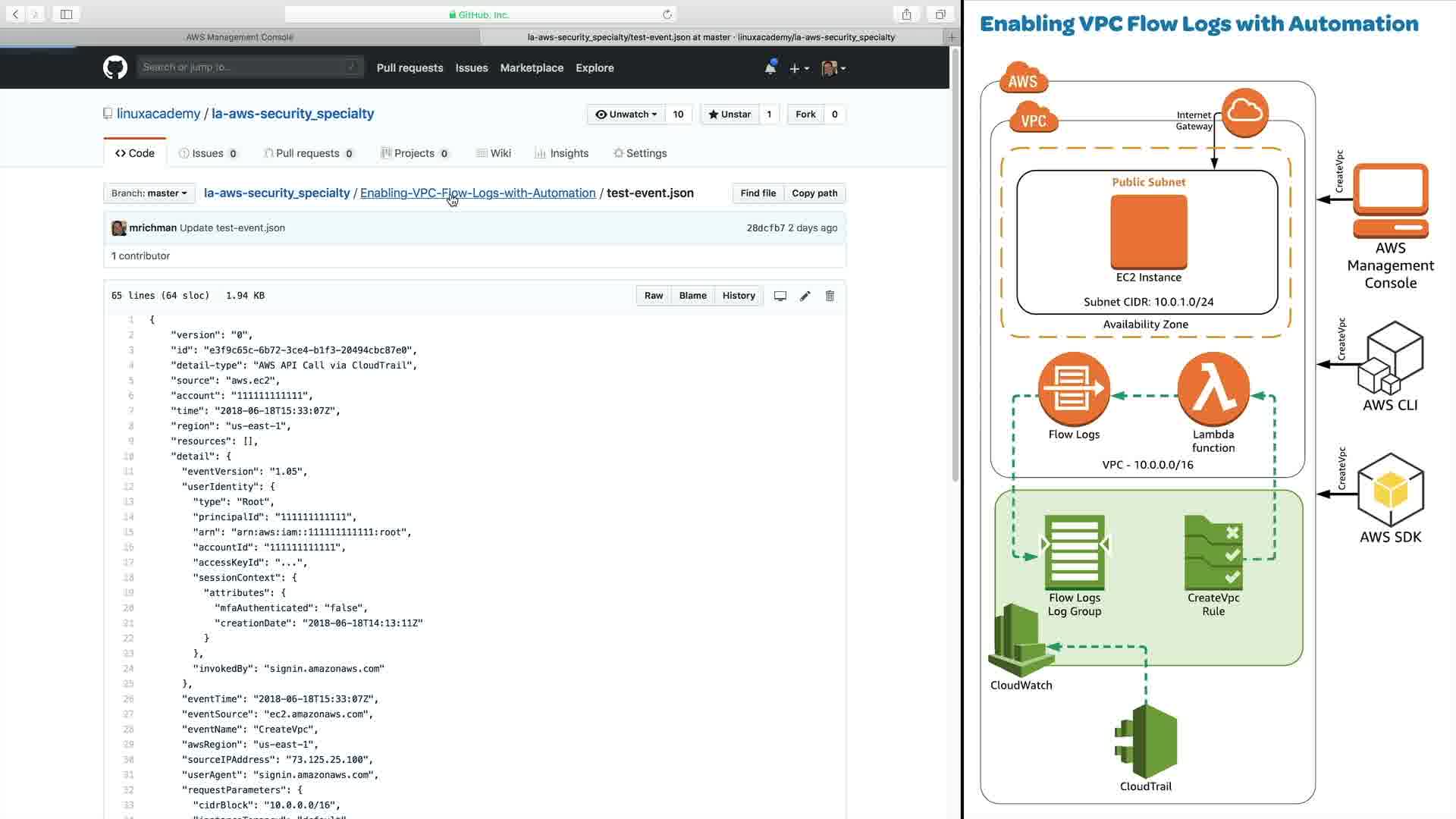The image size is (1456, 819).
Task: Expand the Branch: master selector
Action: 149,193
